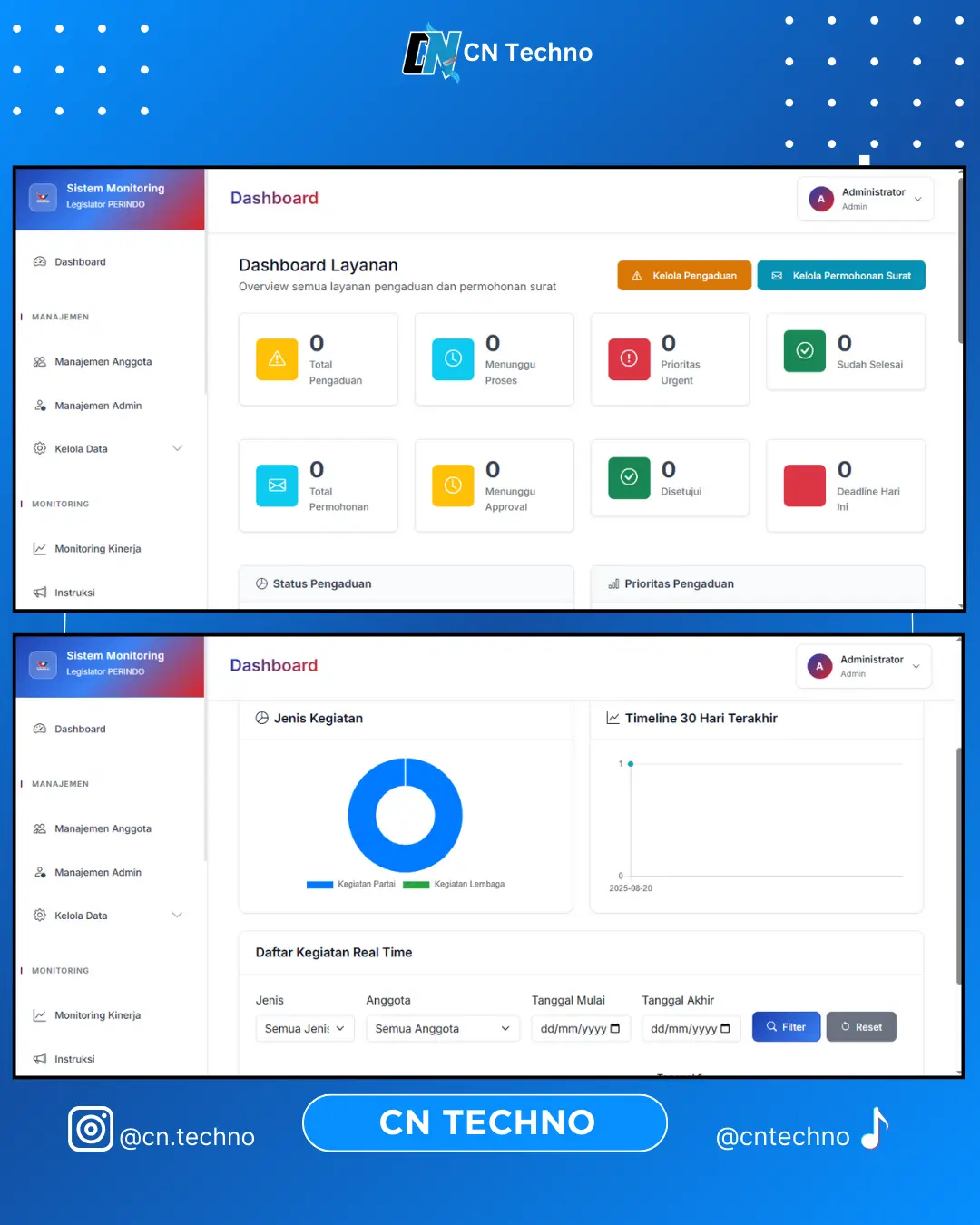The width and height of the screenshot is (980, 1225).
Task: Click the Tanggal Mulai date field
Action: (x=580, y=1028)
